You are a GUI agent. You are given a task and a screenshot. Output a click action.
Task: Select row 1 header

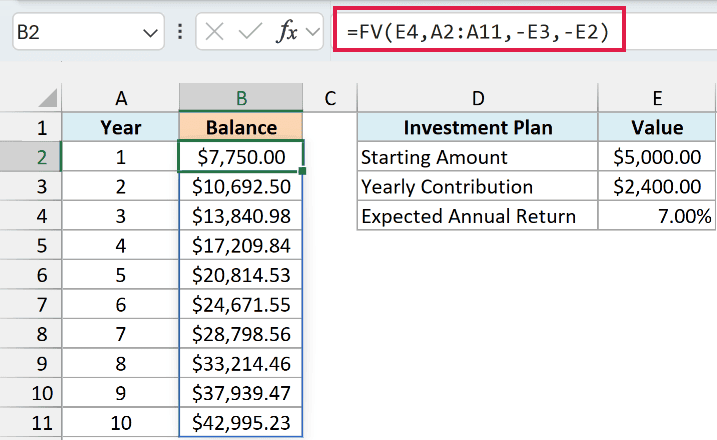[31, 127]
